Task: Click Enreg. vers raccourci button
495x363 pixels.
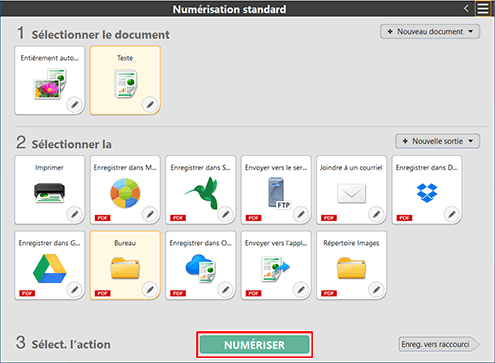Action: 439,344
